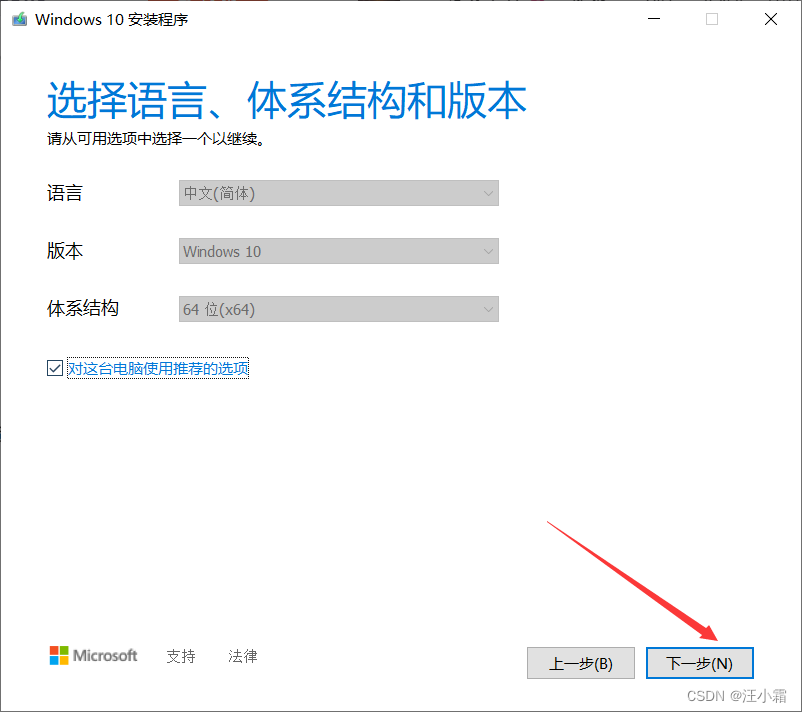
Task: Click the 上一步(B) button
Action: [581, 663]
